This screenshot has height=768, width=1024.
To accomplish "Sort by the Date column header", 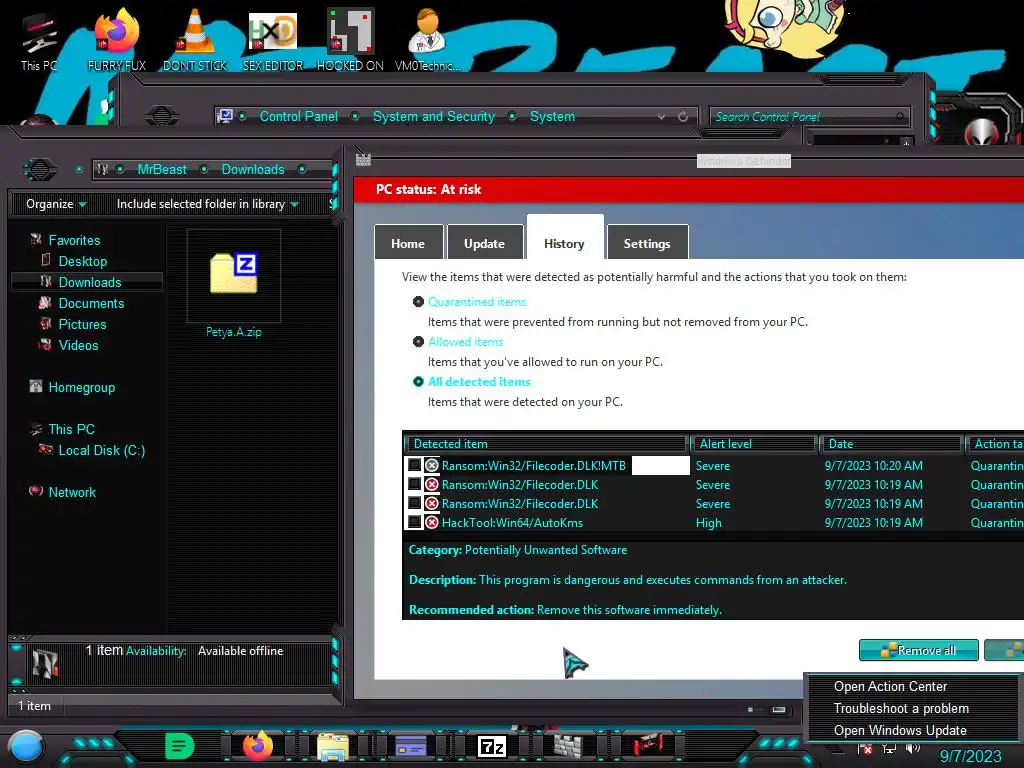I will 892,444.
